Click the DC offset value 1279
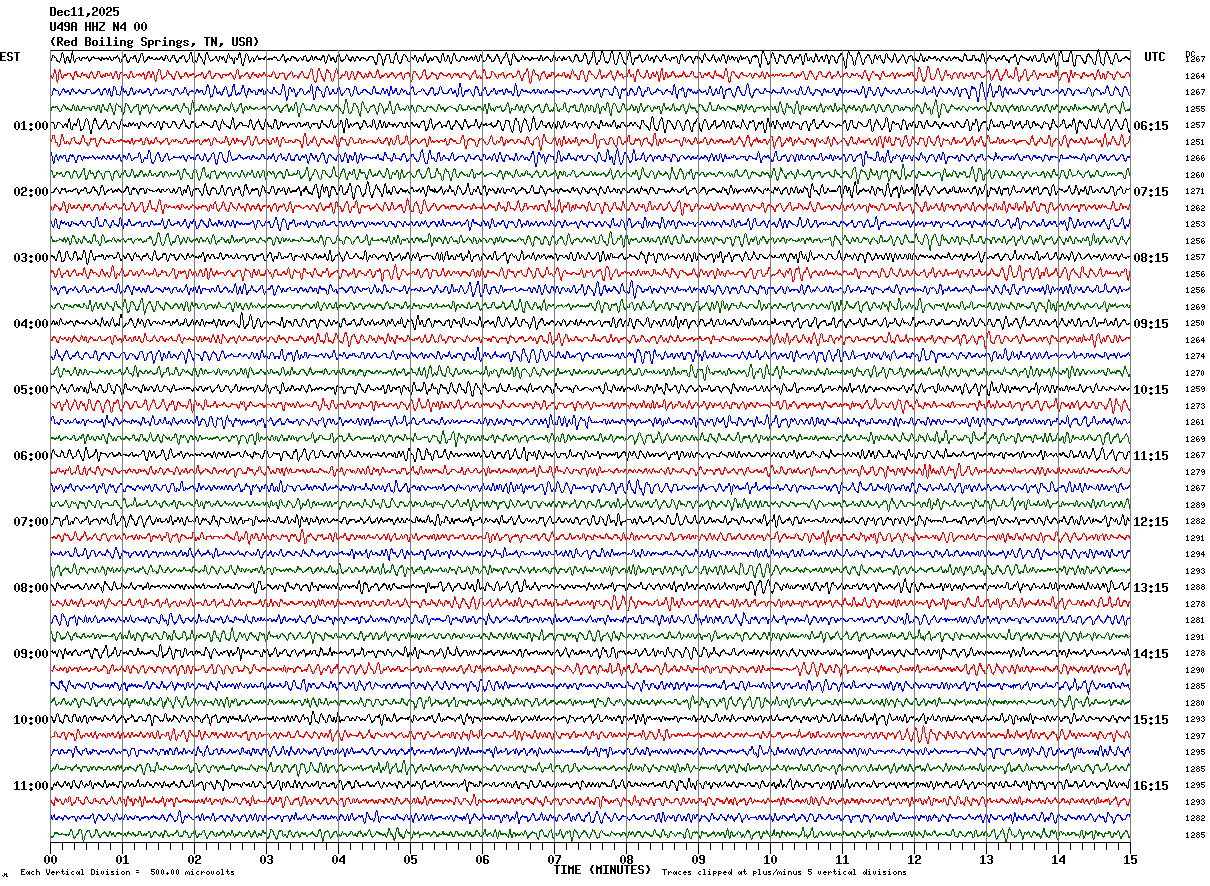Screen dimensions: 1210x886 1195,472
